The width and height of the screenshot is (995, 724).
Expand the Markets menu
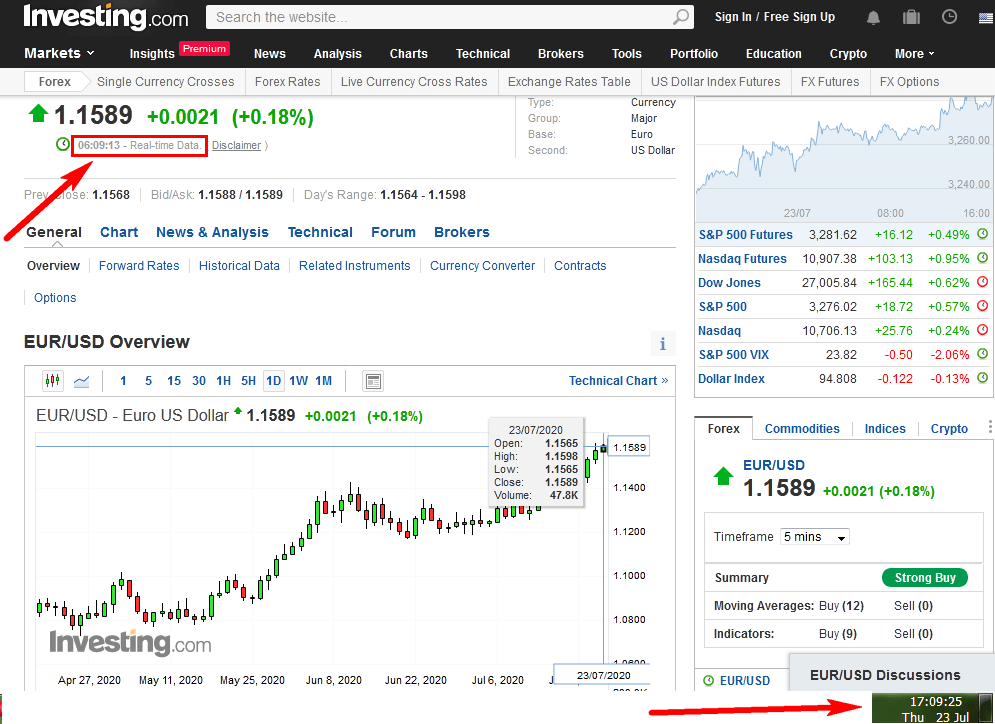click(59, 53)
